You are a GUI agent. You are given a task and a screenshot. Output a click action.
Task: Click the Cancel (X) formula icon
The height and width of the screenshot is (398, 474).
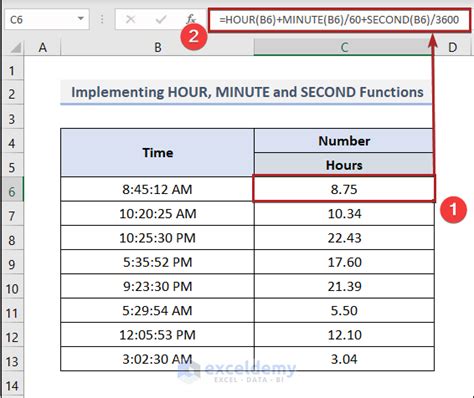point(130,20)
